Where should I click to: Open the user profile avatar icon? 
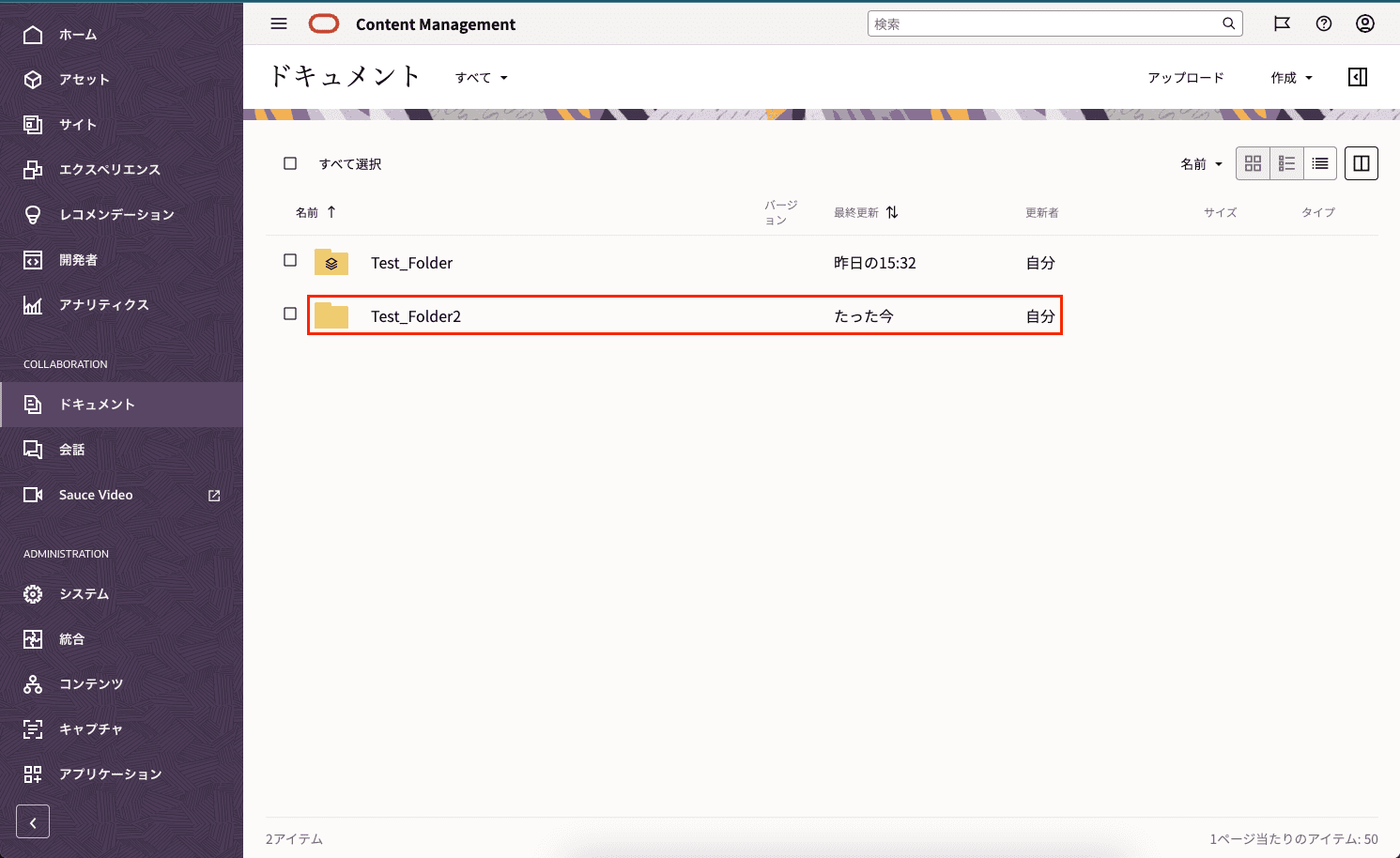pos(1365,23)
